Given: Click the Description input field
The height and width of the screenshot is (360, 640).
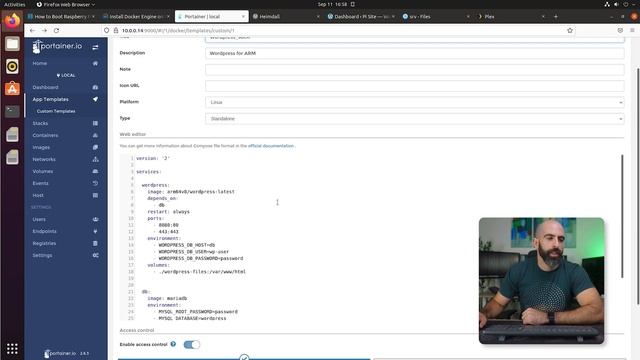Looking at the screenshot, I should pyautogui.click(x=415, y=53).
